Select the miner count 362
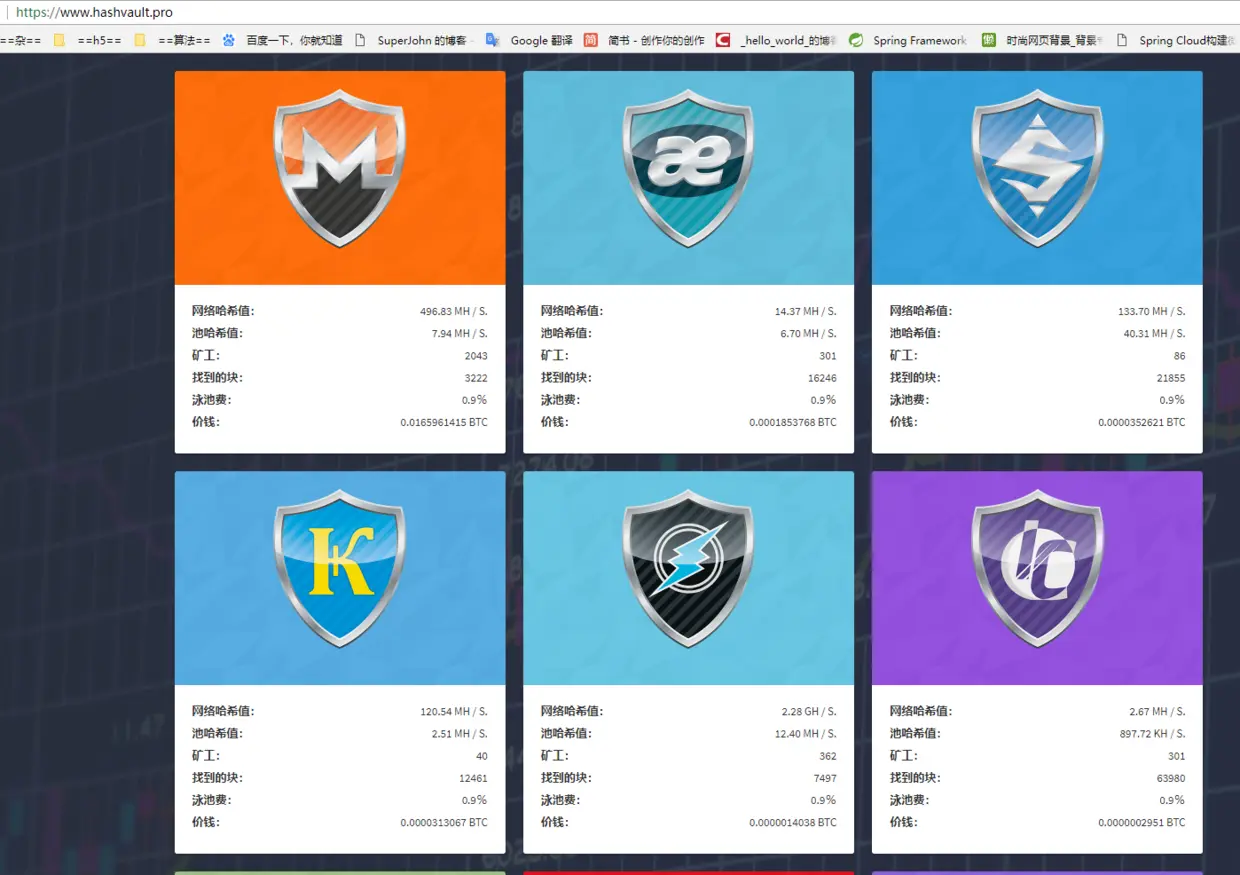The width and height of the screenshot is (1240, 875). click(x=828, y=756)
